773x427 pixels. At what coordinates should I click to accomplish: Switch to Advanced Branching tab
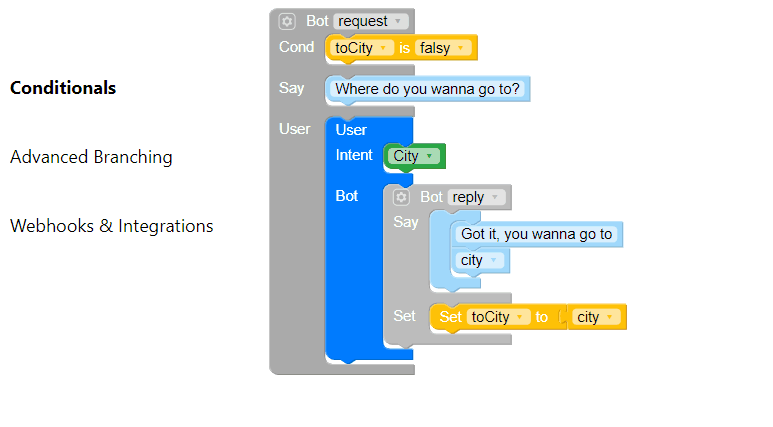(x=91, y=157)
